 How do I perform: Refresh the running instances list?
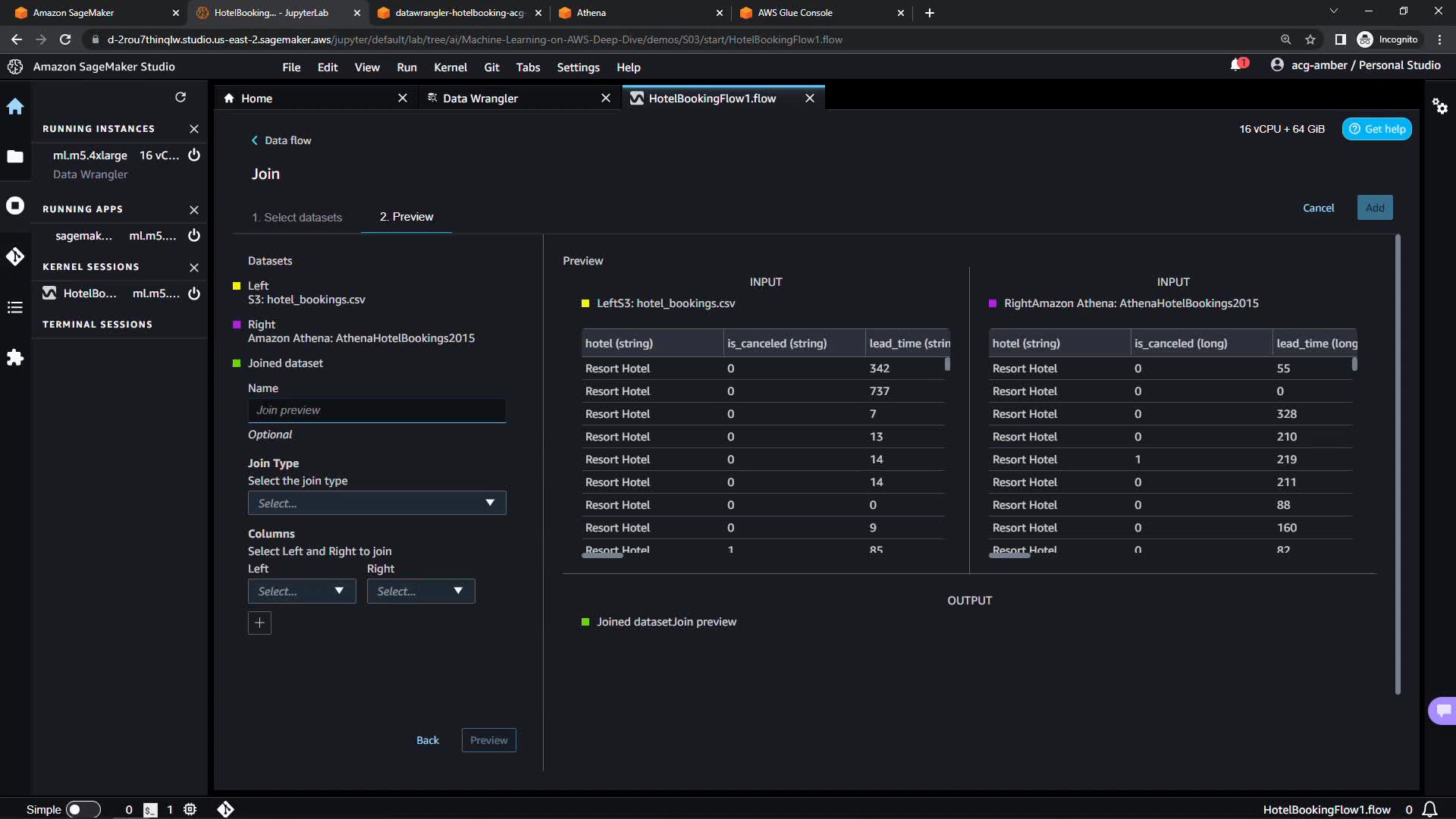[x=180, y=97]
